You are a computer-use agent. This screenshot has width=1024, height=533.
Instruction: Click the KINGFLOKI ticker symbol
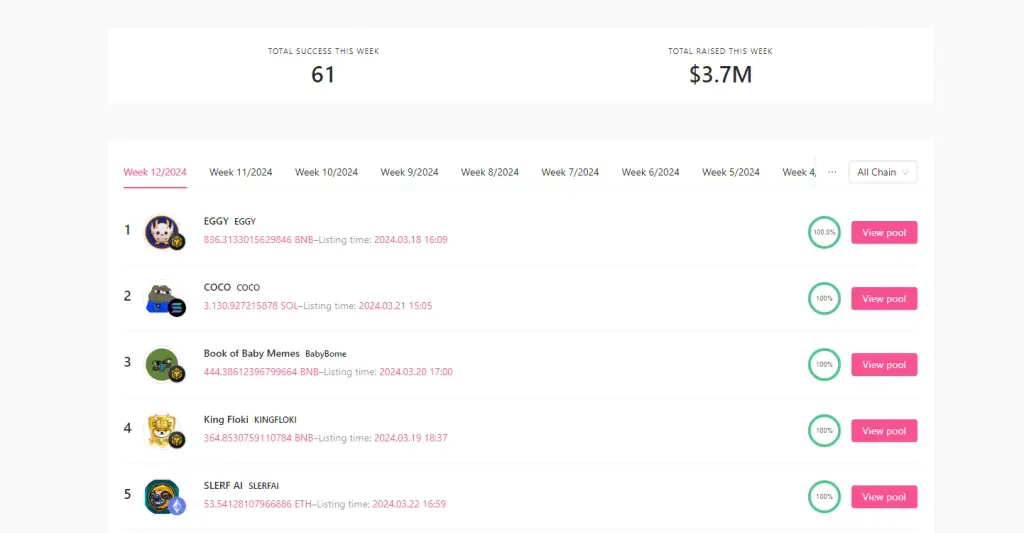(x=275, y=420)
